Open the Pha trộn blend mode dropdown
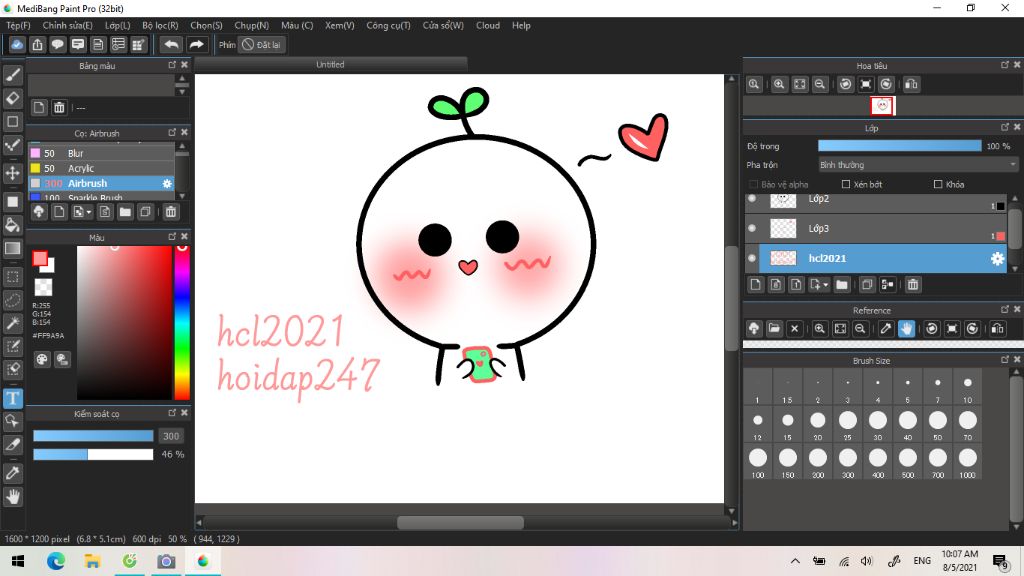The height and width of the screenshot is (576, 1024). 918,165
